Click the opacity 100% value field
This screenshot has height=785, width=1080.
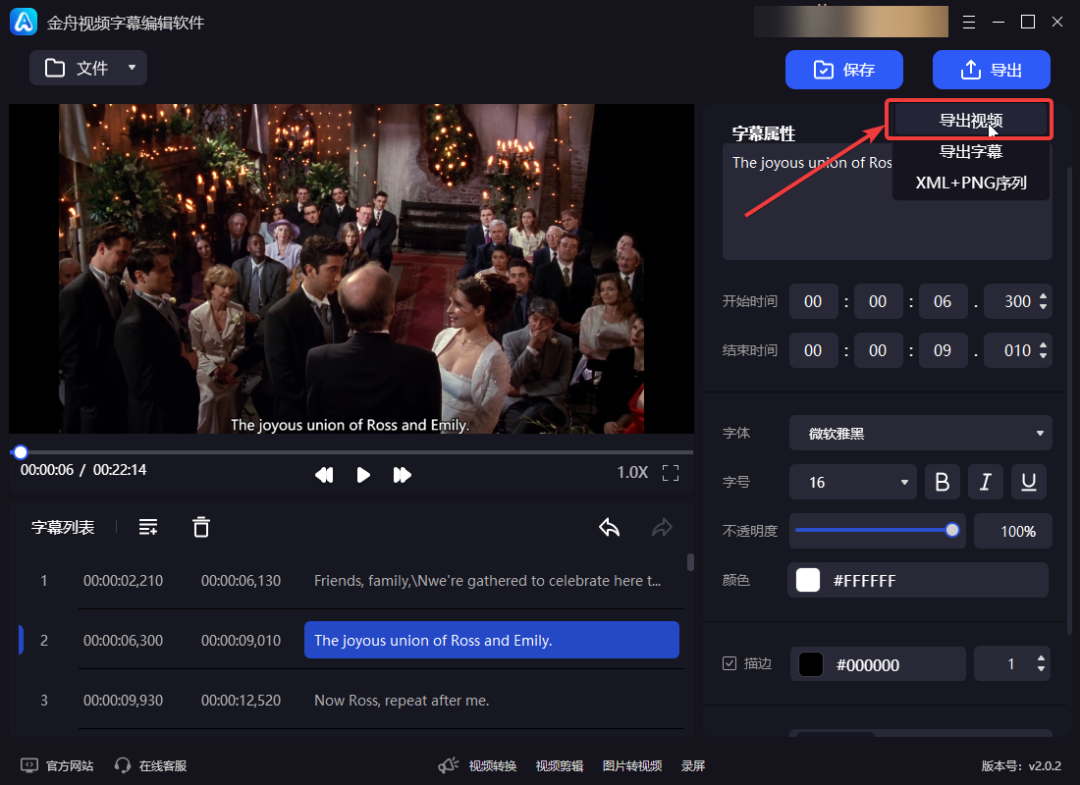pyautogui.click(x=1012, y=531)
